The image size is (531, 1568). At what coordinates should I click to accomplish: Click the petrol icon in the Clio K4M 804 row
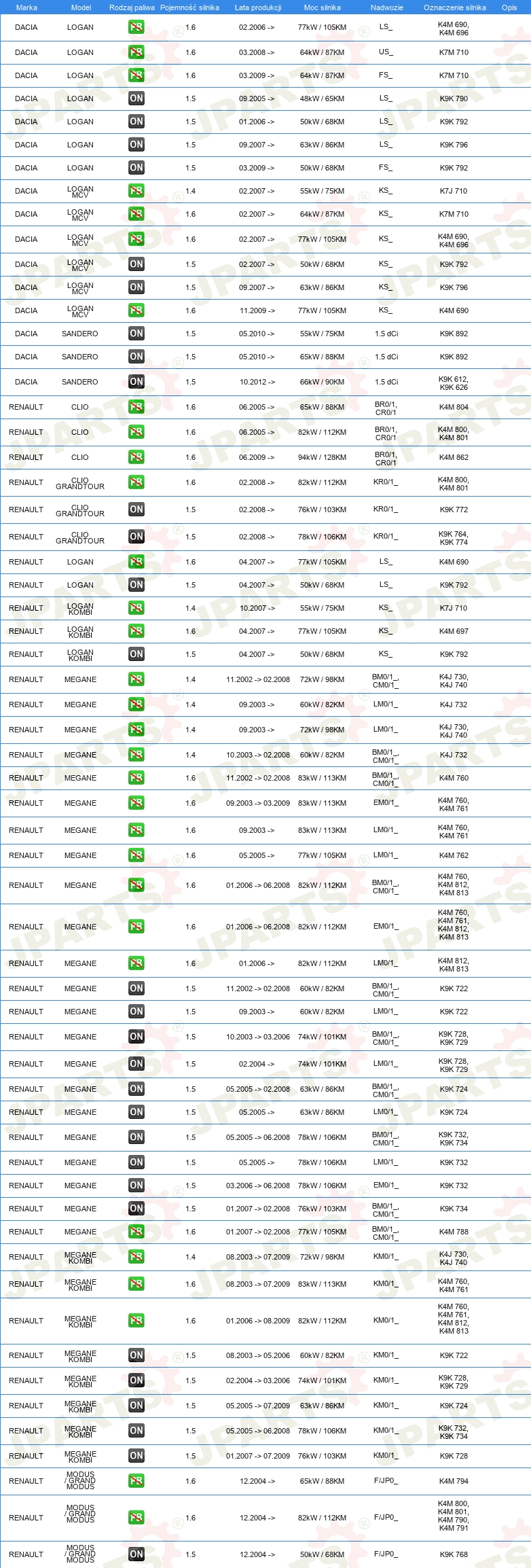pos(136,407)
